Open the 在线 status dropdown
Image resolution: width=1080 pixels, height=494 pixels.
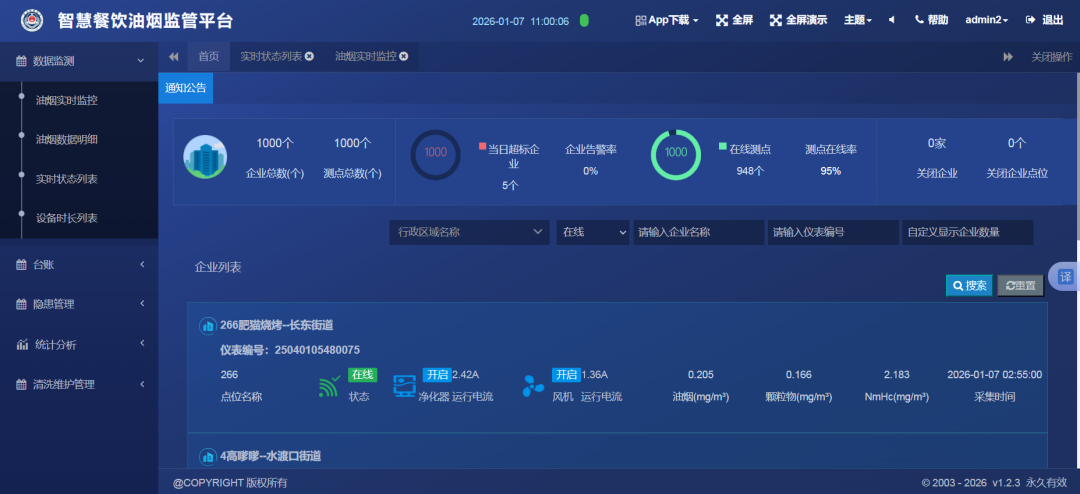pos(592,232)
